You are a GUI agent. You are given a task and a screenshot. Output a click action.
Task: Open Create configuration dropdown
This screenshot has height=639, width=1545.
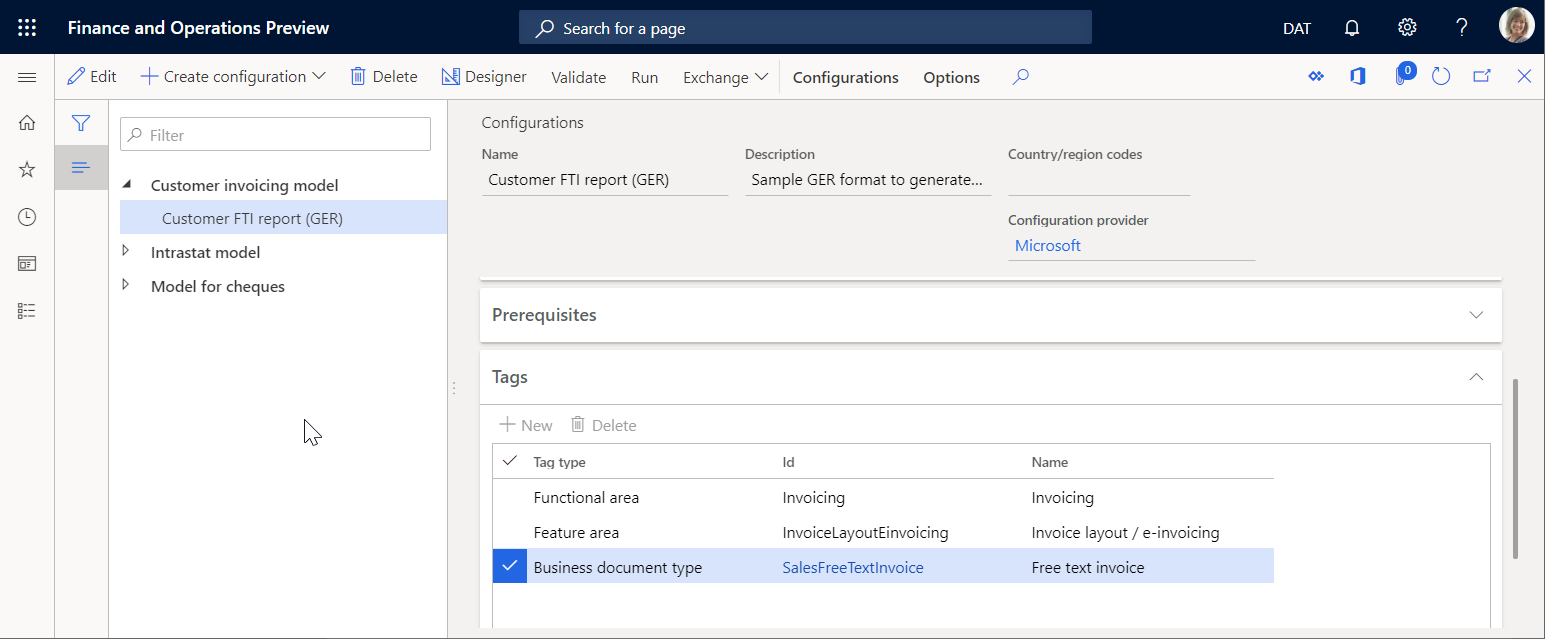(233, 77)
